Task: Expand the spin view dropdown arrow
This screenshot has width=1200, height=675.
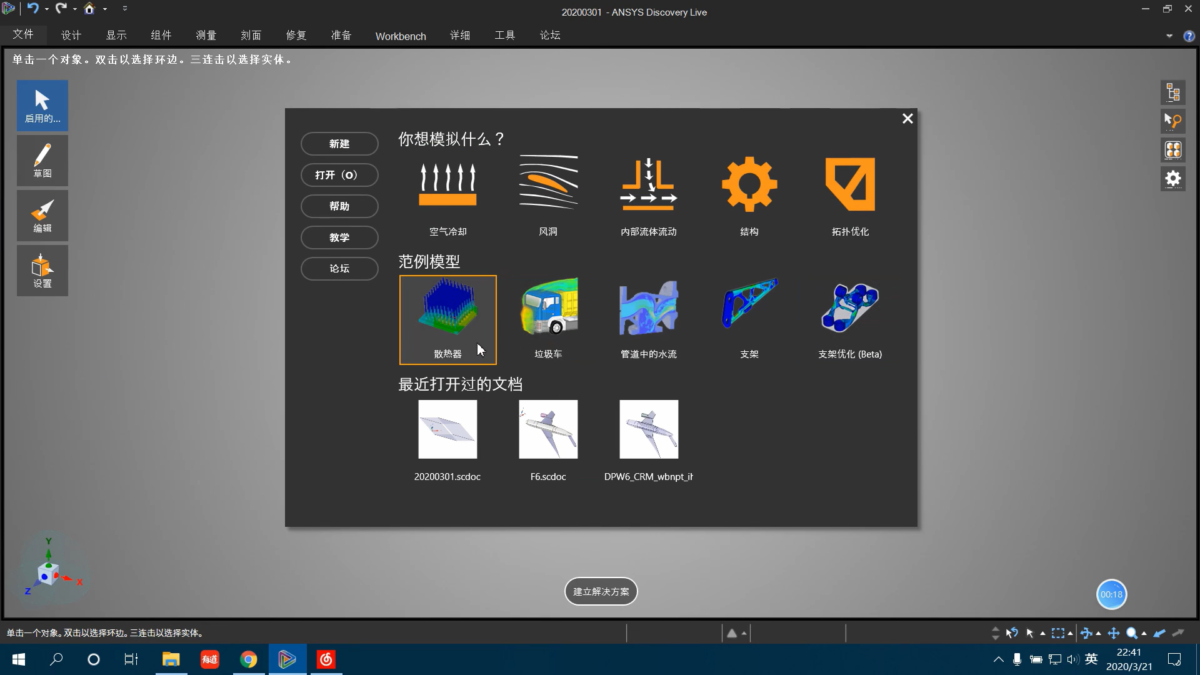Action: click(x=1098, y=634)
